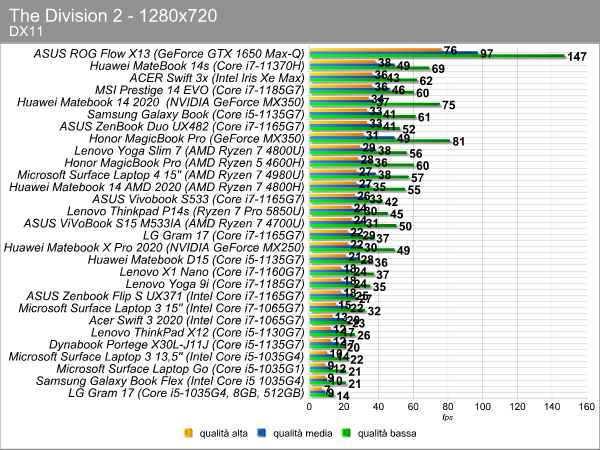Select the Lenovo X1 Nano label
Screen dimensions: 600x450
click(x=212, y=272)
